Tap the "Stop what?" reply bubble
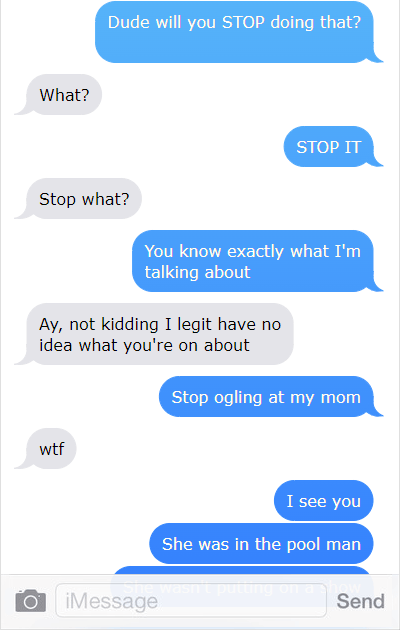The image size is (400, 630). coord(84,199)
